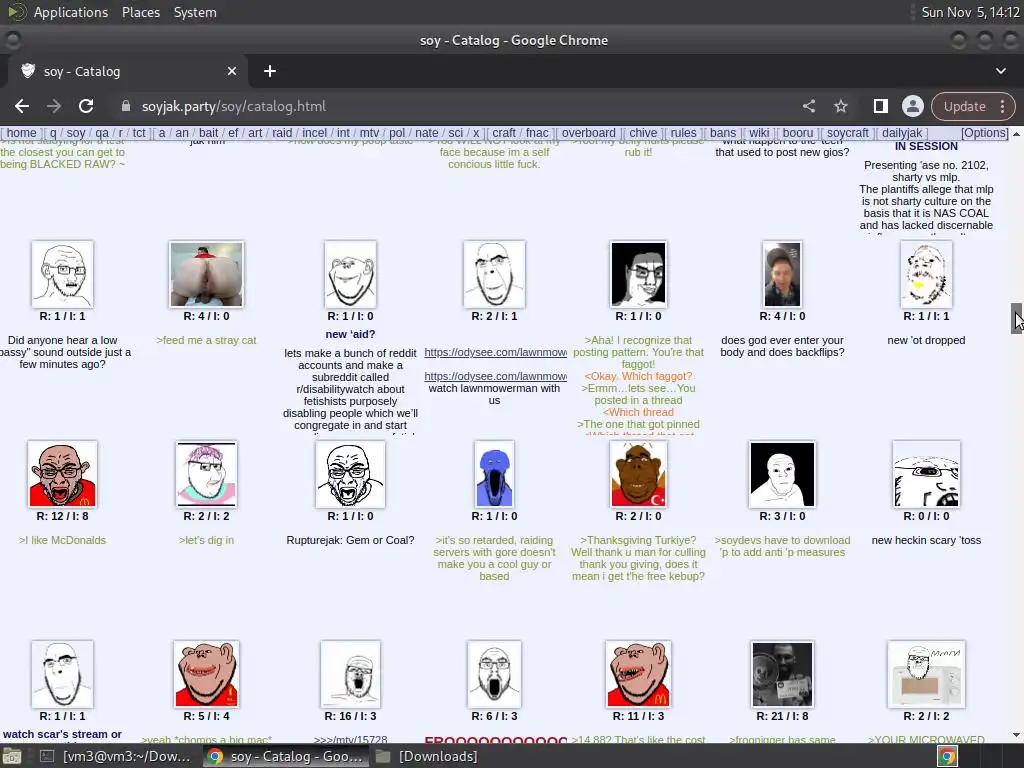Click the vertical scrollbar thumb
Screen dimensions: 1024x768
tap(1017, 319)
